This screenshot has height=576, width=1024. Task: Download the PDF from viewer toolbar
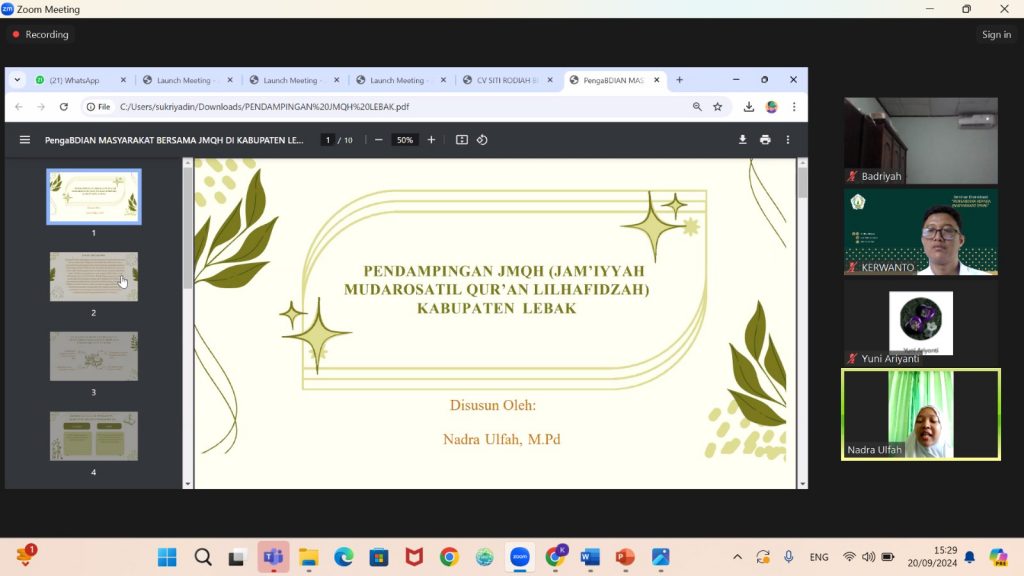click(x=742, y=140)
